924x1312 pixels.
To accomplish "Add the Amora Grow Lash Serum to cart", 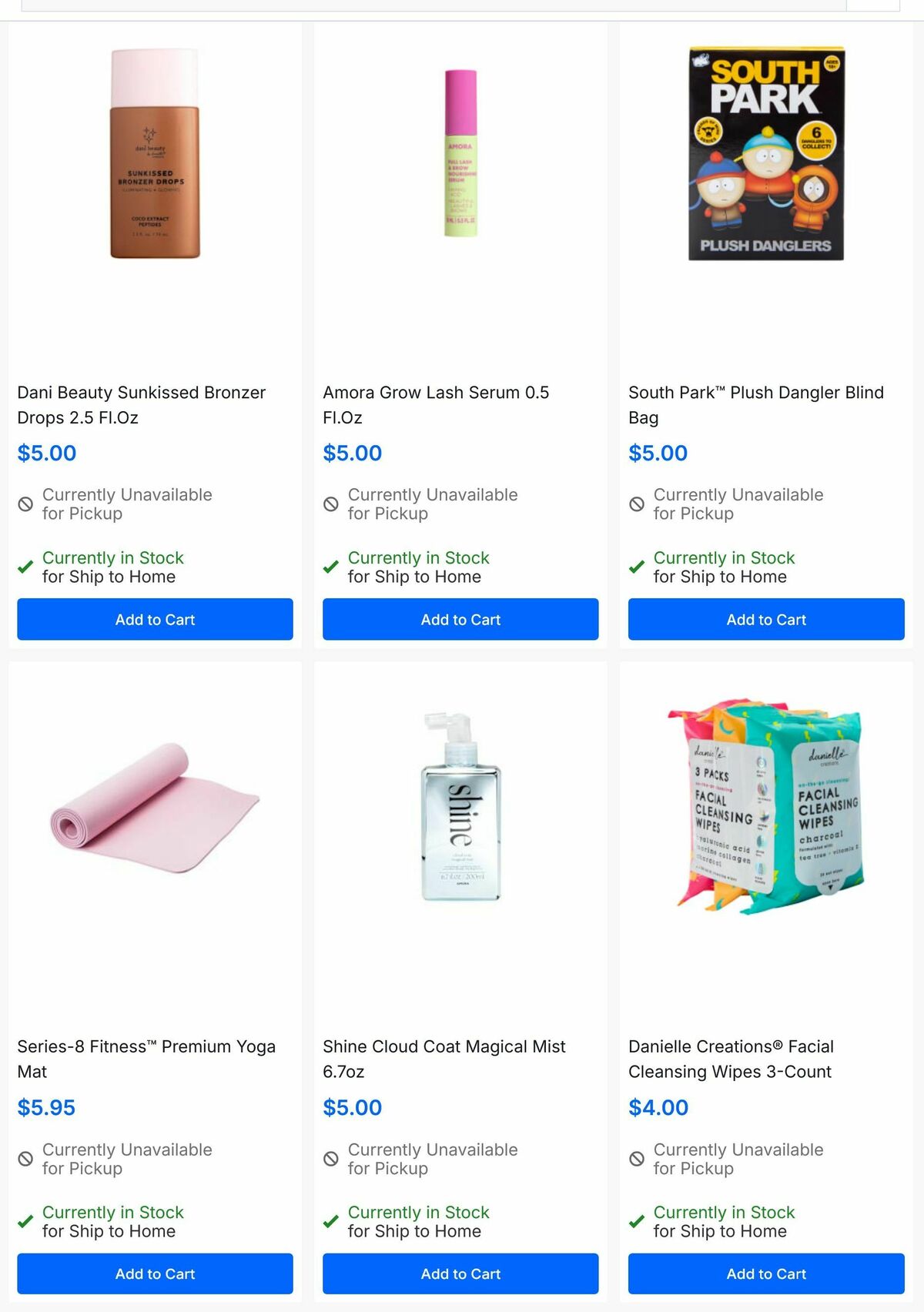I will (460, 619).
